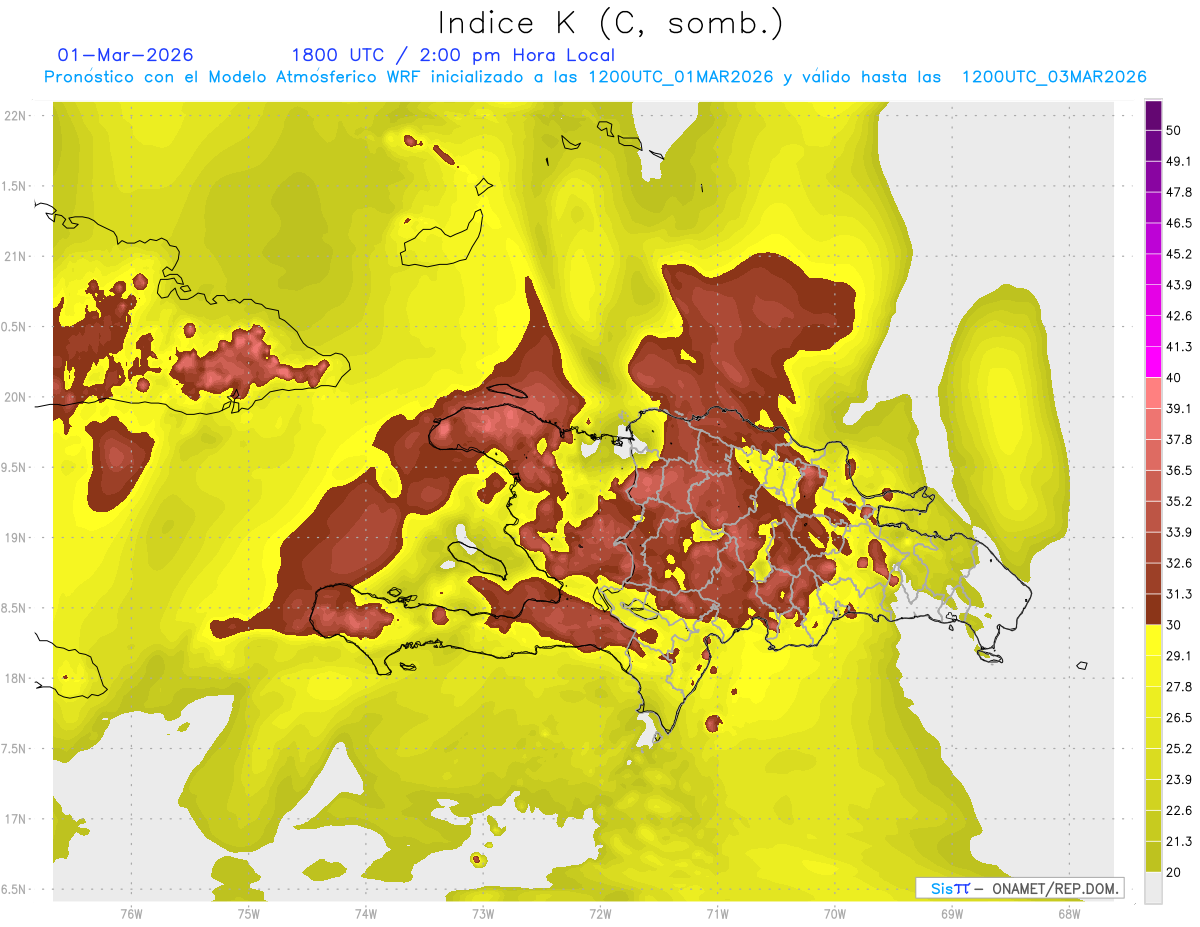1200x927 pixels.
Task: Pick the gray swatch below 20 in legend
Action: tap(1153, 888)
